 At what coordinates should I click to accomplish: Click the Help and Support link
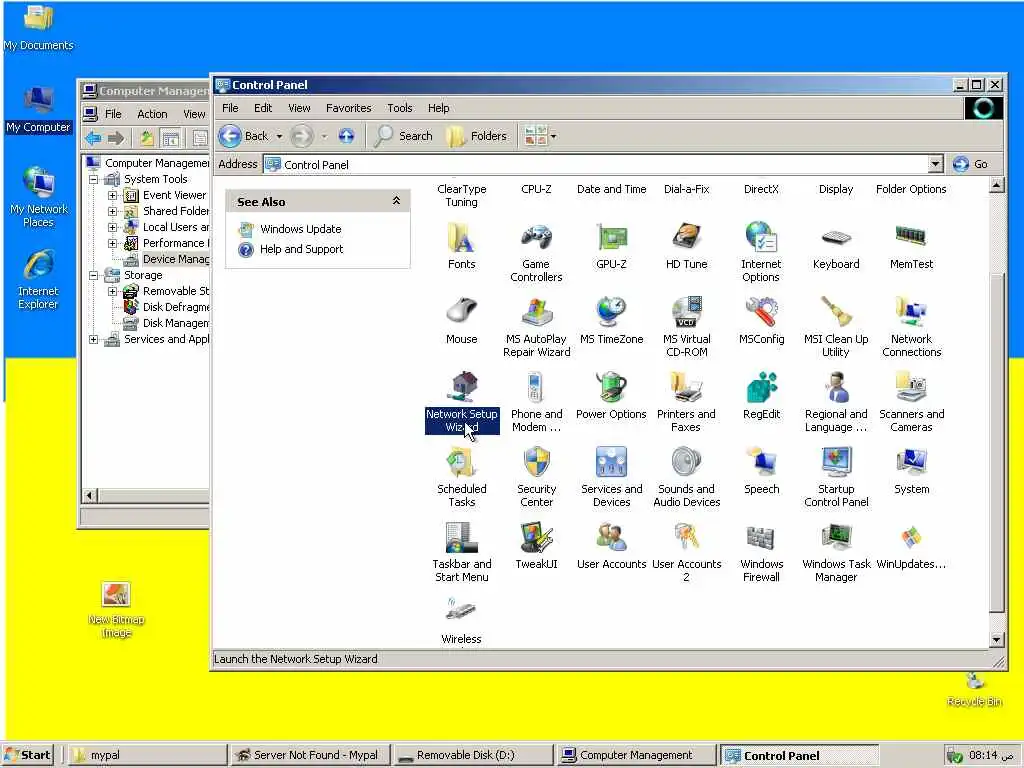click(301, 249)
